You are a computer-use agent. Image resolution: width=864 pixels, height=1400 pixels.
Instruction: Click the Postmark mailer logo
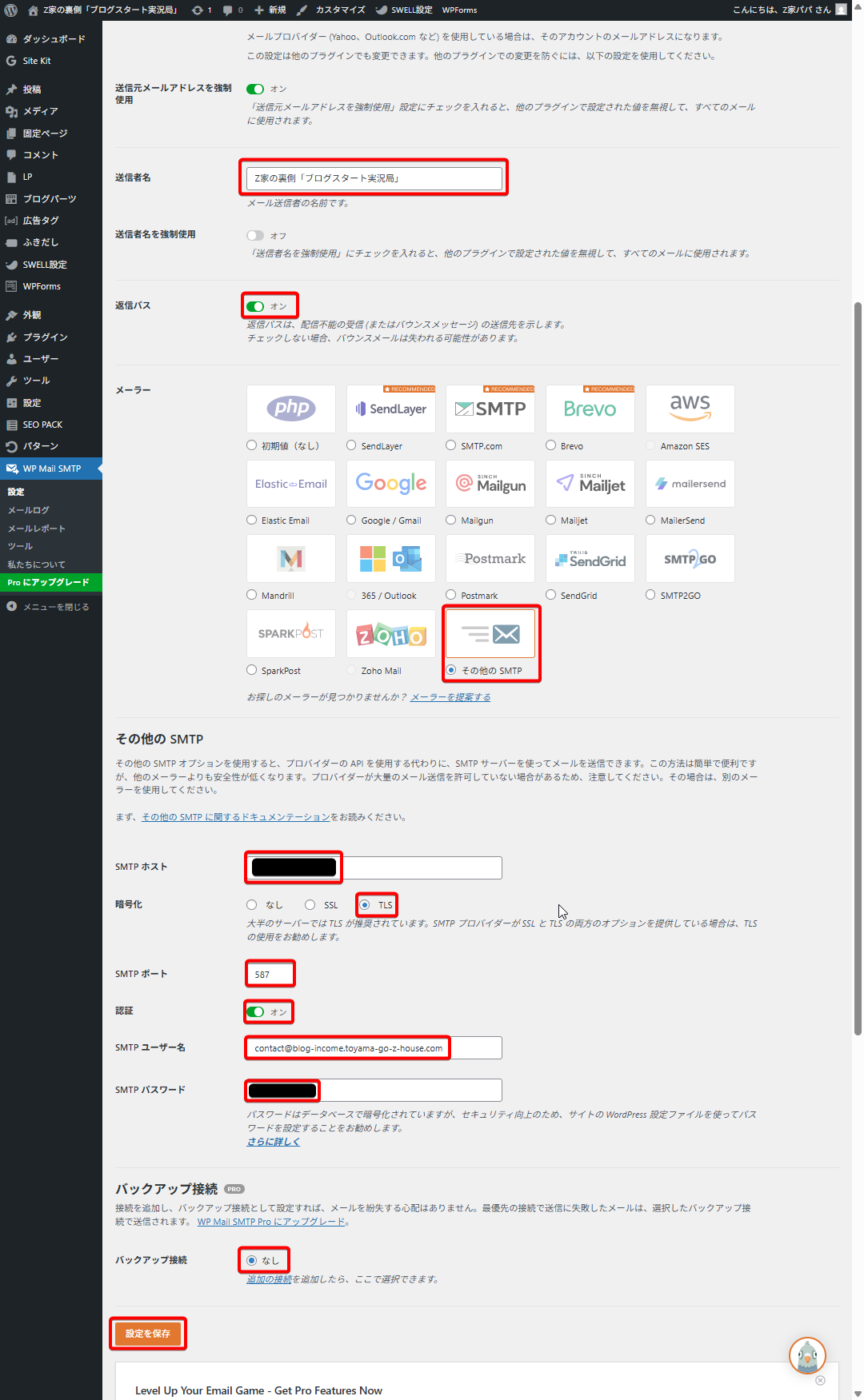490,559
